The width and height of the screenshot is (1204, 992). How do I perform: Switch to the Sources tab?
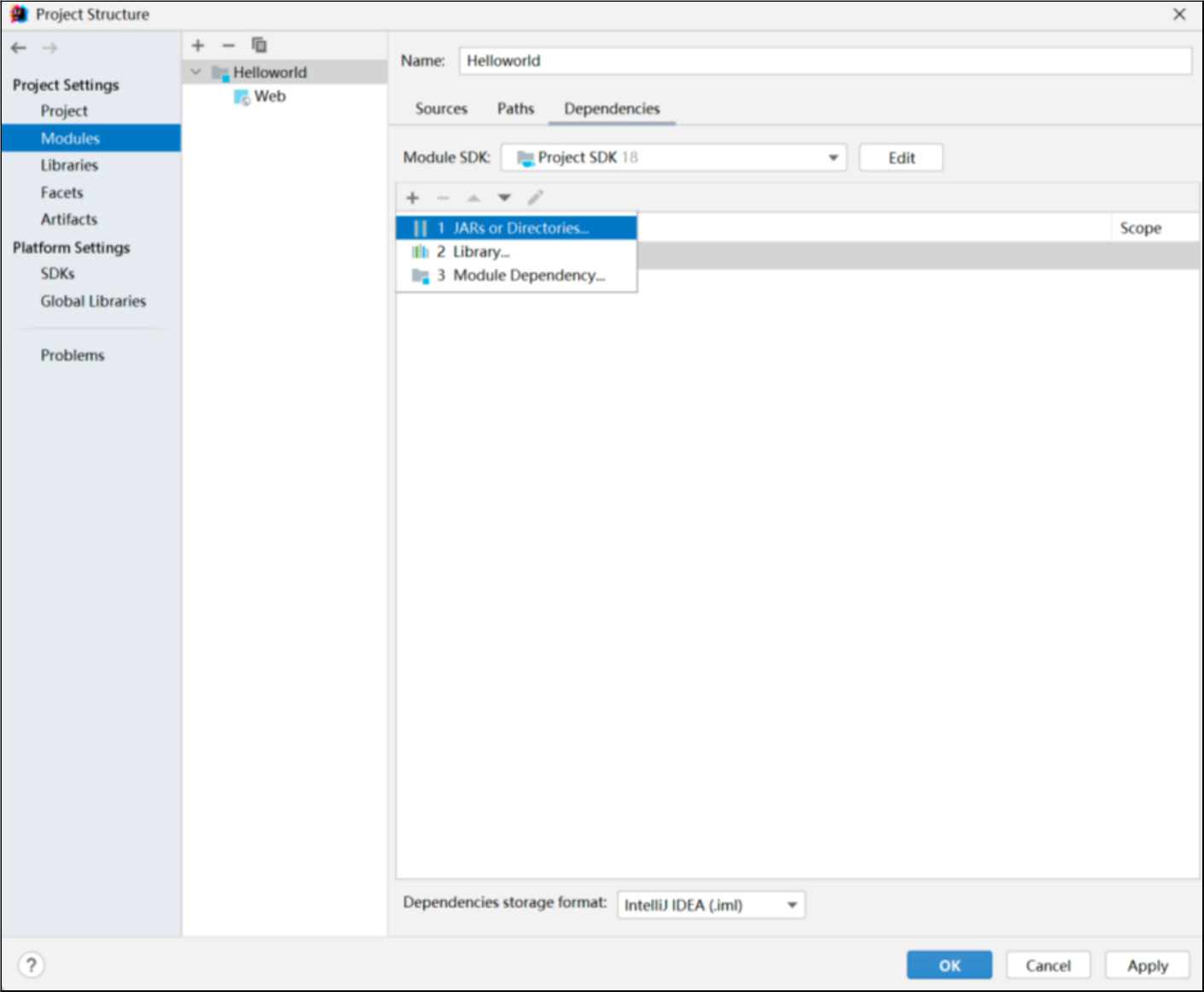(x=441, y=108)
